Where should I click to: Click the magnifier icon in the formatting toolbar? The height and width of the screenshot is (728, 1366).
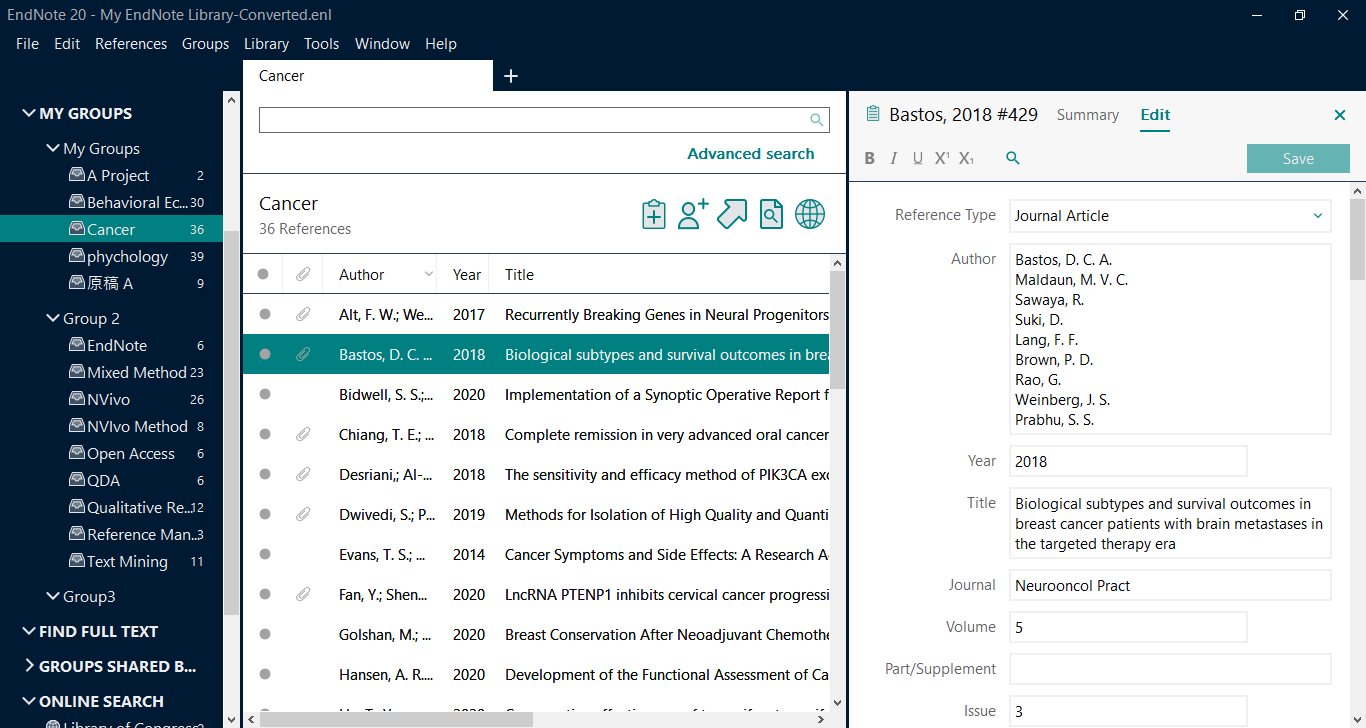pos(1012,158)
